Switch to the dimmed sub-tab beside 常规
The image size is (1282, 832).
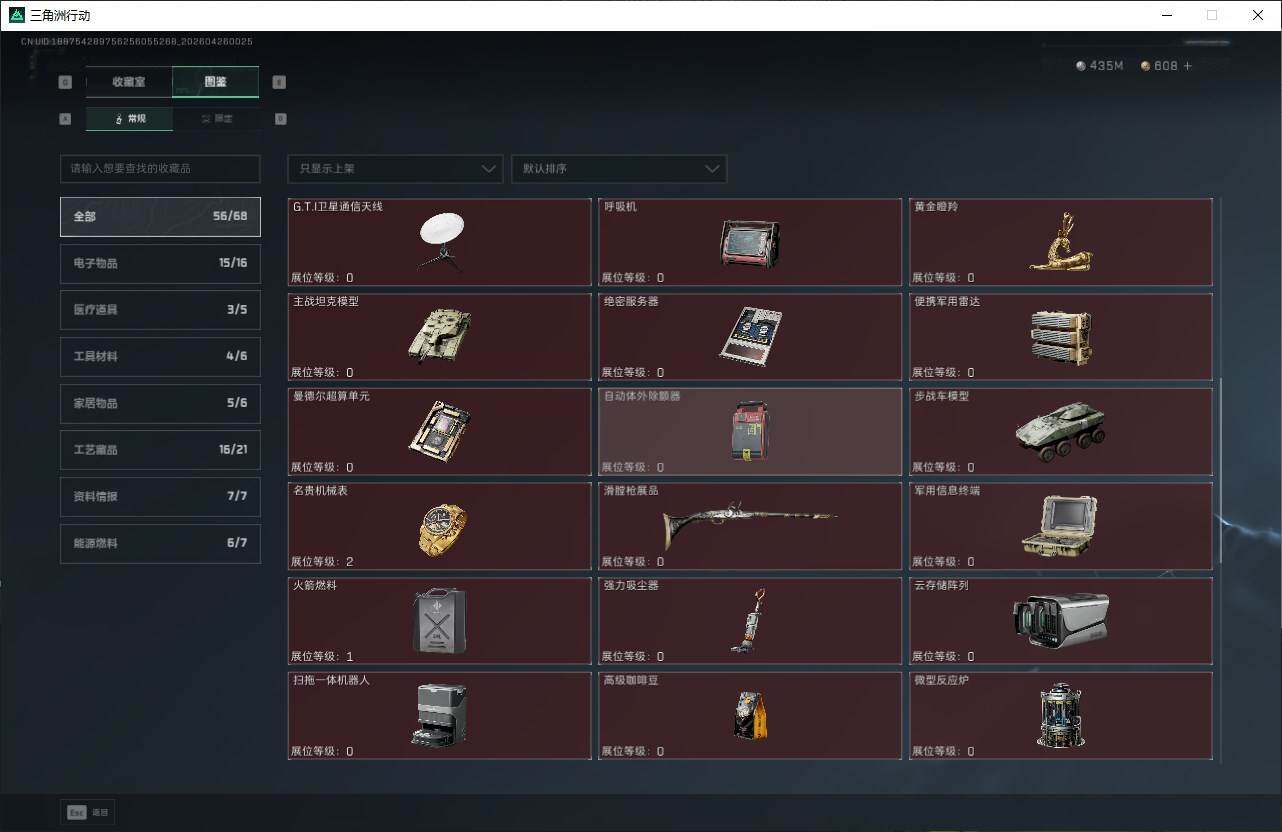[x=216, y=119]
